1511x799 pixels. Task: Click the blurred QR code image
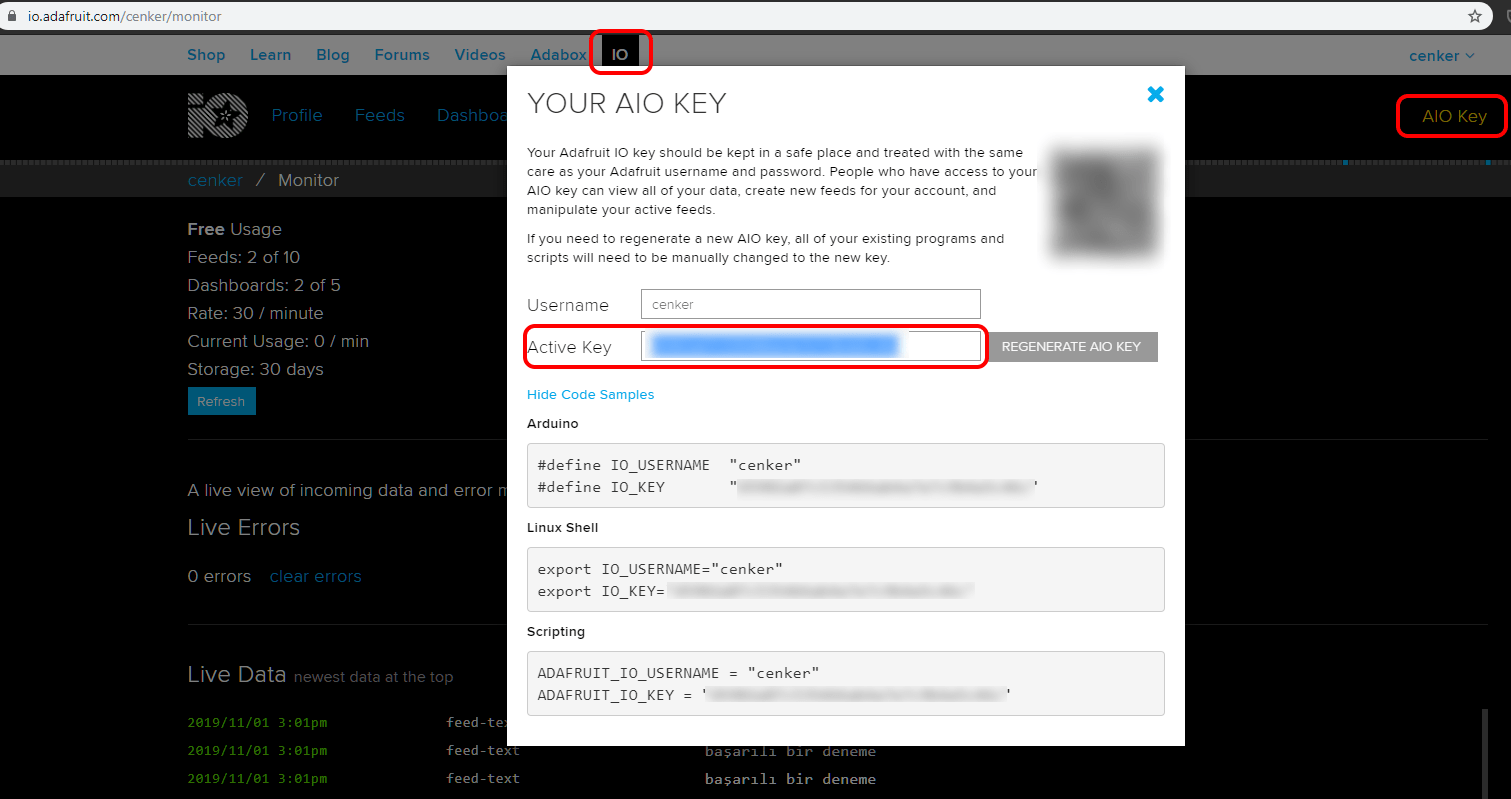point(1104,203)
